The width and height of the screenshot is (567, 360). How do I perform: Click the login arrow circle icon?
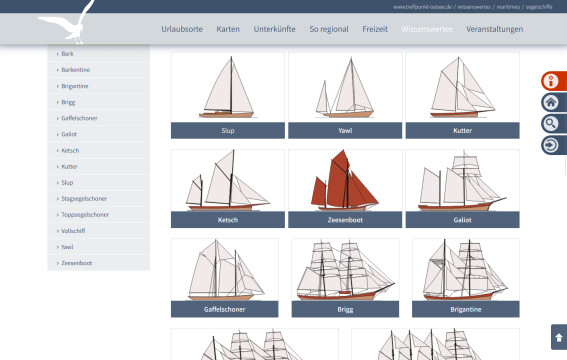pyautogui.click(x=554, y=145)
